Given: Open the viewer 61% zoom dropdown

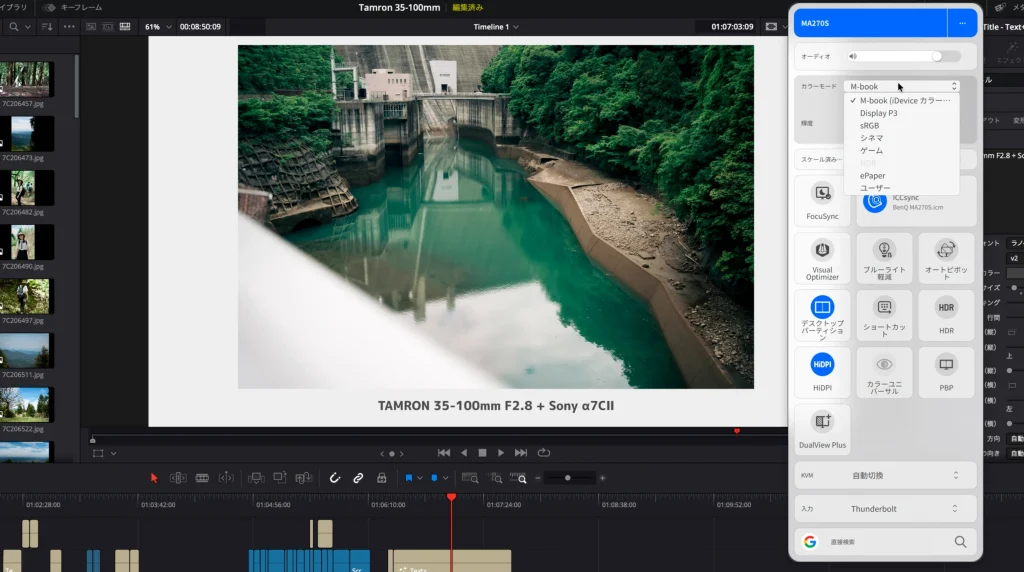Looking at the screenshot, I should tap(159, 27).
